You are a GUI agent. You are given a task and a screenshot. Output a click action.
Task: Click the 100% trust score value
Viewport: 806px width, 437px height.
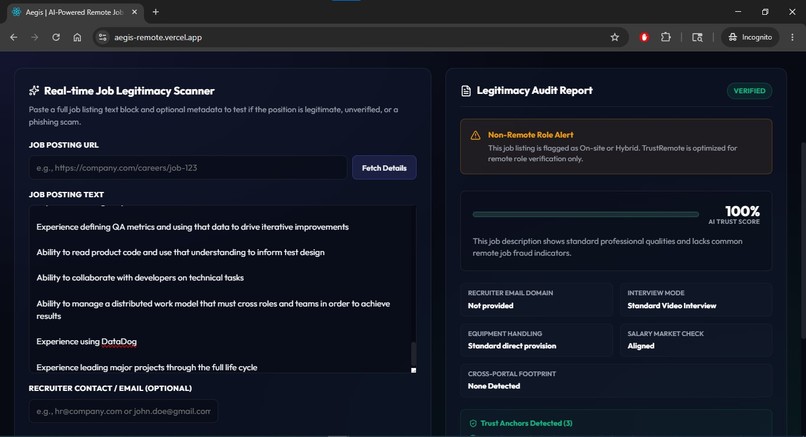742,211
